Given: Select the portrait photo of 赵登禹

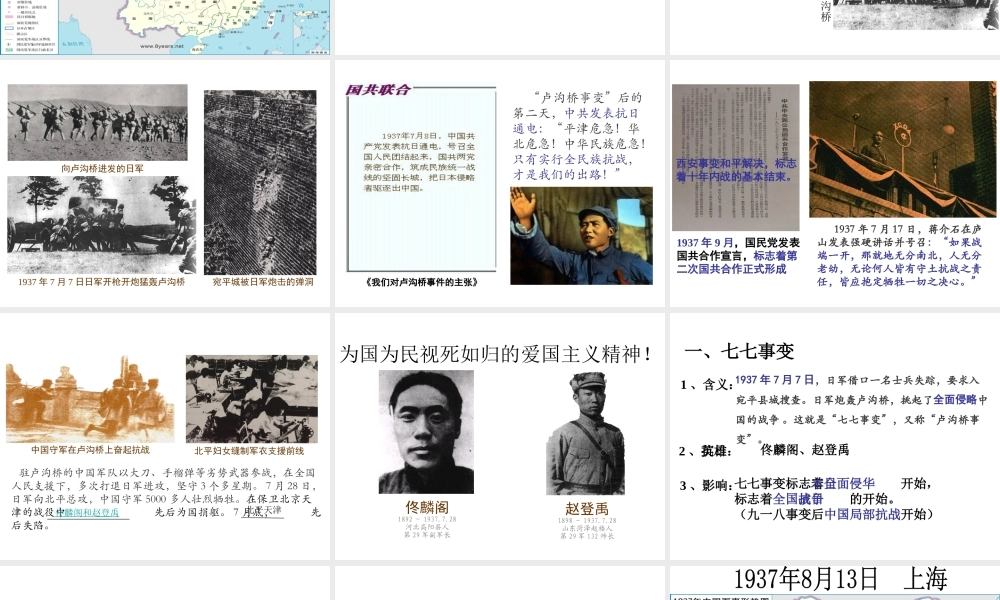Looking at the screenshot, I should [x=585, y=434].
